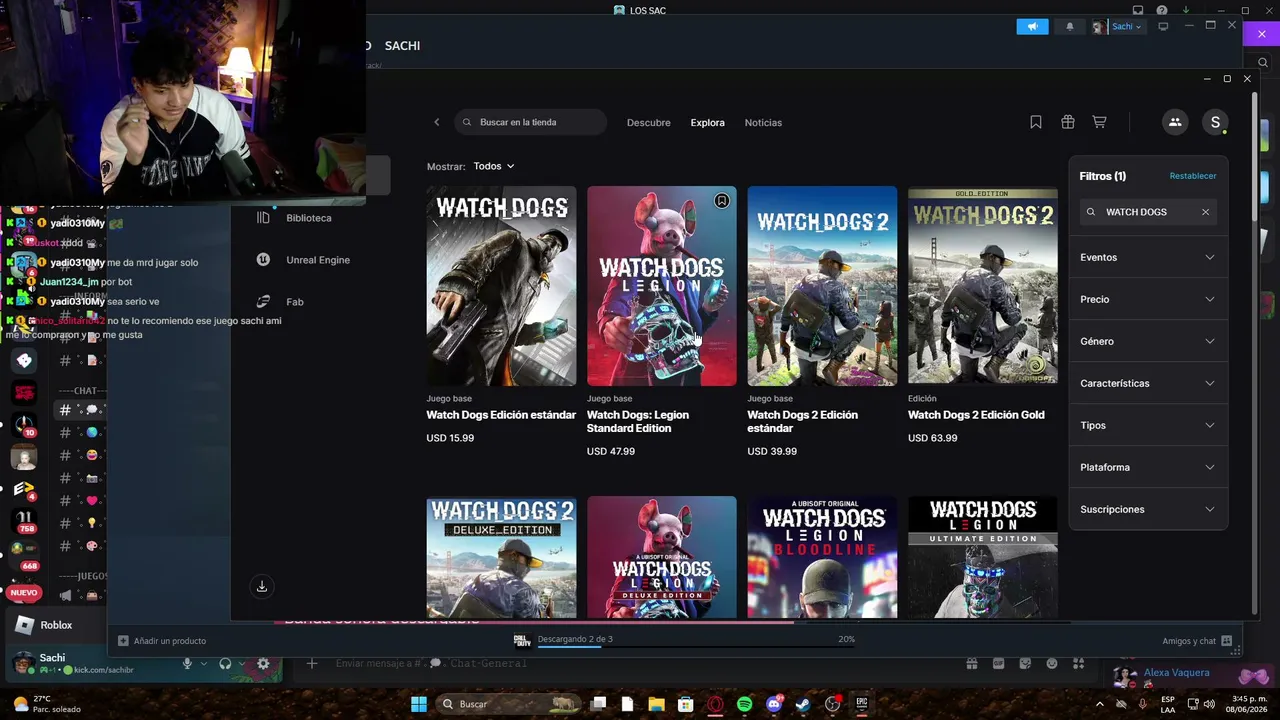Expand the Género filter section

tap(1148, 341)
